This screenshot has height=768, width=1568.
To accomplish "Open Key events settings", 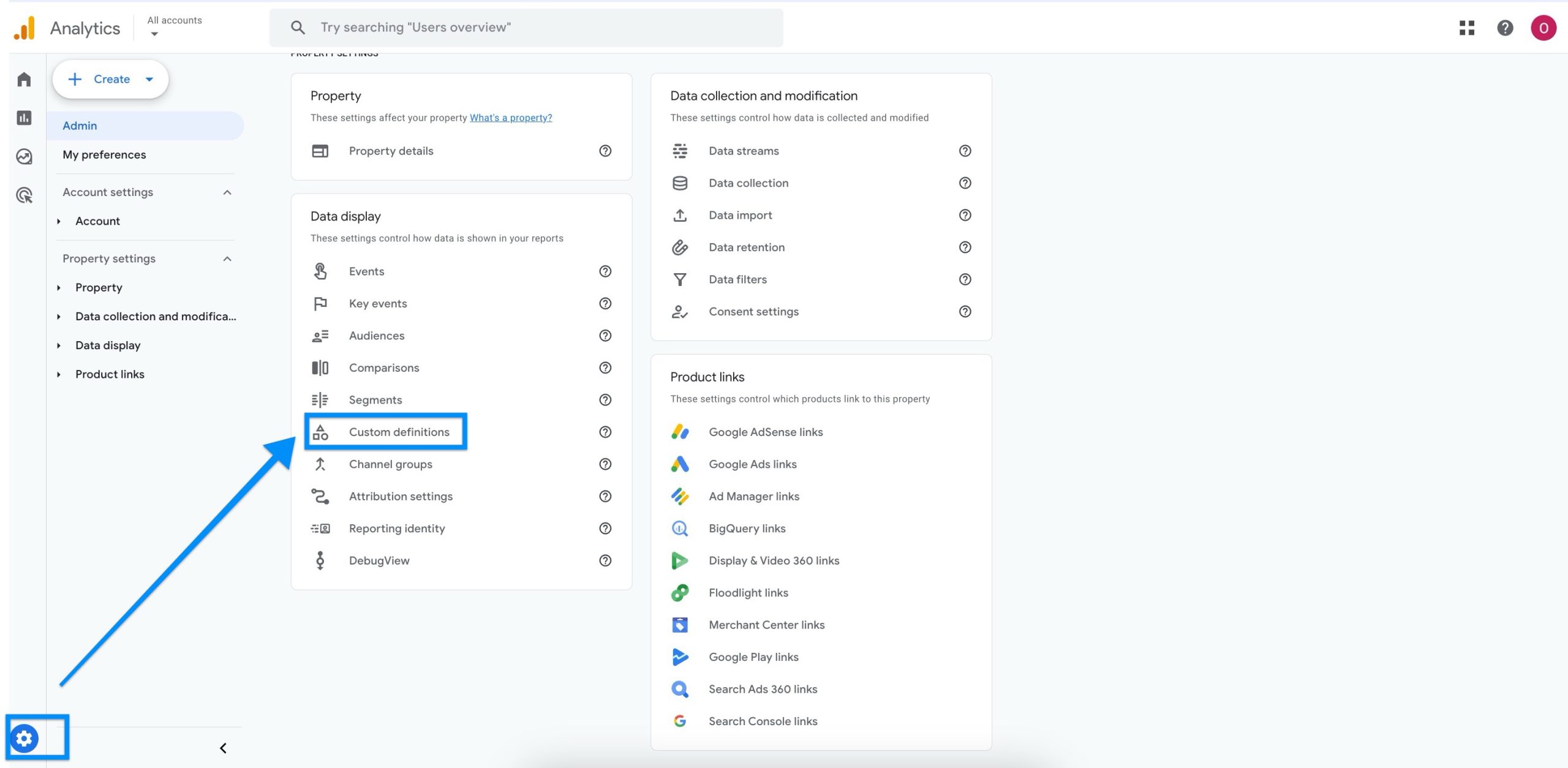I will pyautogui.click(x=378, y=304).
